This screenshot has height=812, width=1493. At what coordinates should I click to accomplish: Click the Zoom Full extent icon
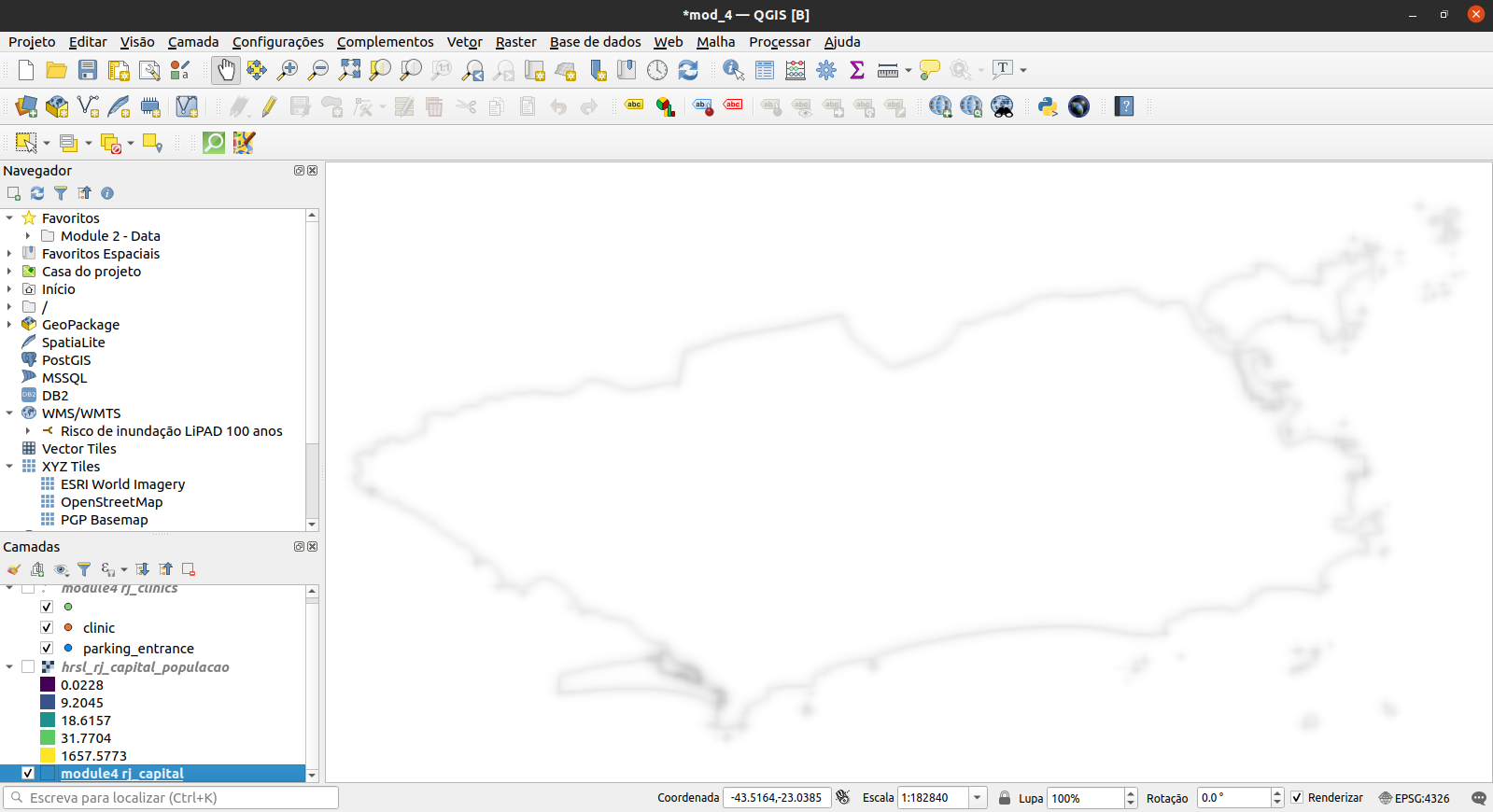[349, 70]
